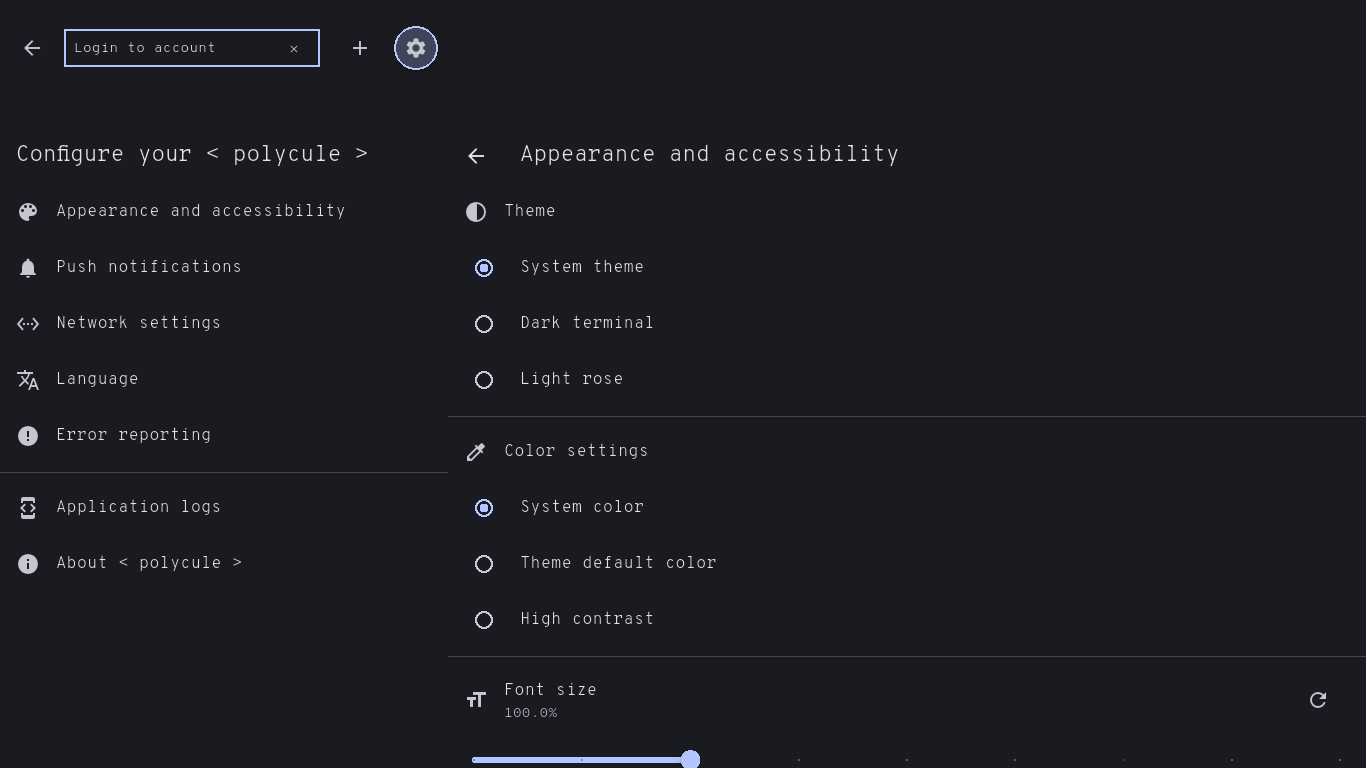
Task: Clear the Login to account field
Action: [294, 48]
